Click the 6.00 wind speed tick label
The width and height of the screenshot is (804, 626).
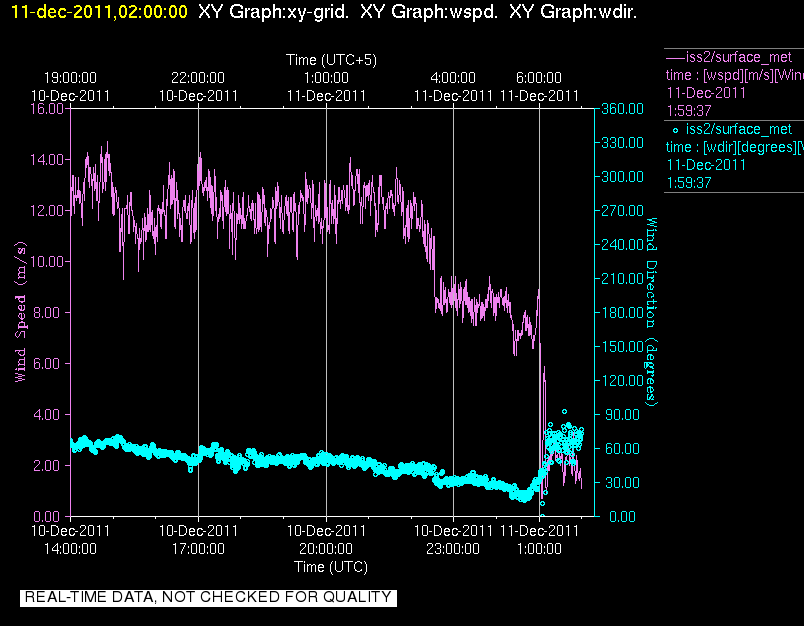(x=49, y=364)
